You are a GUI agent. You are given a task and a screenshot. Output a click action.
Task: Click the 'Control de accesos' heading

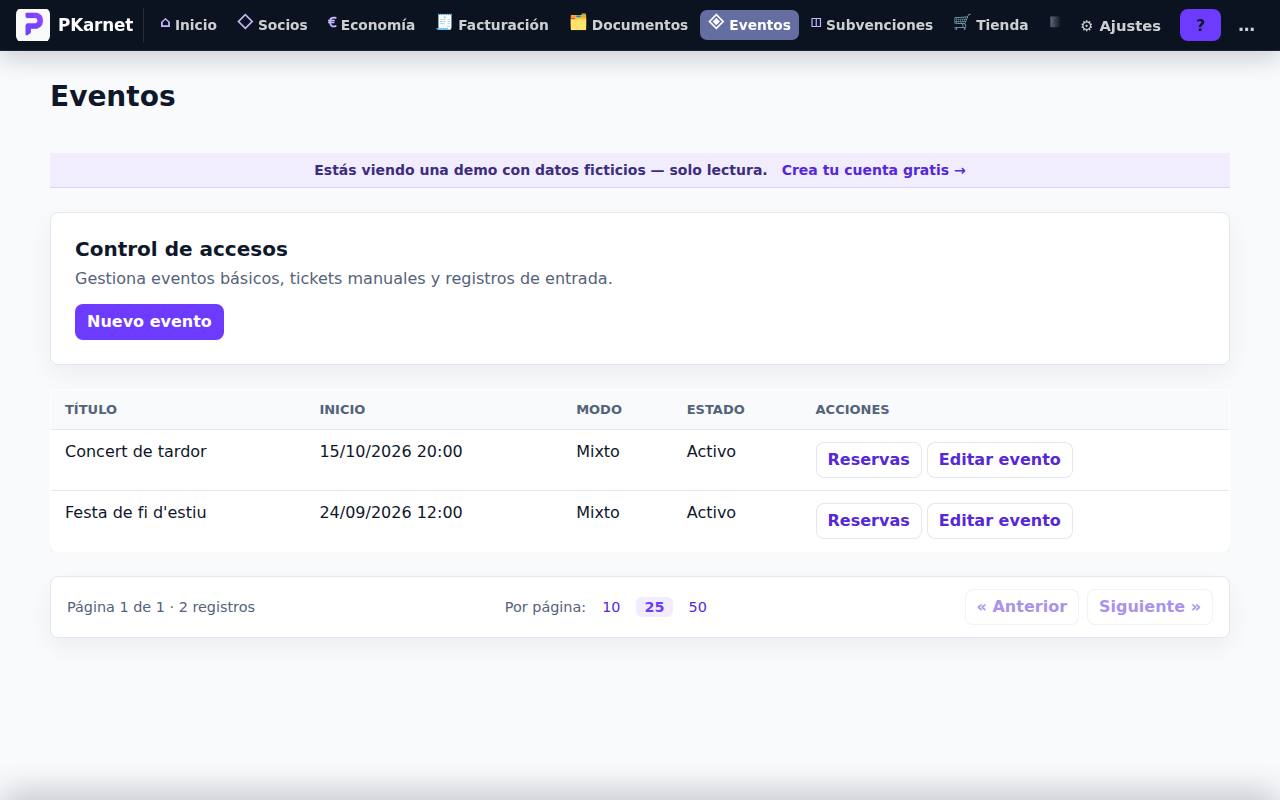click(181, 249)
